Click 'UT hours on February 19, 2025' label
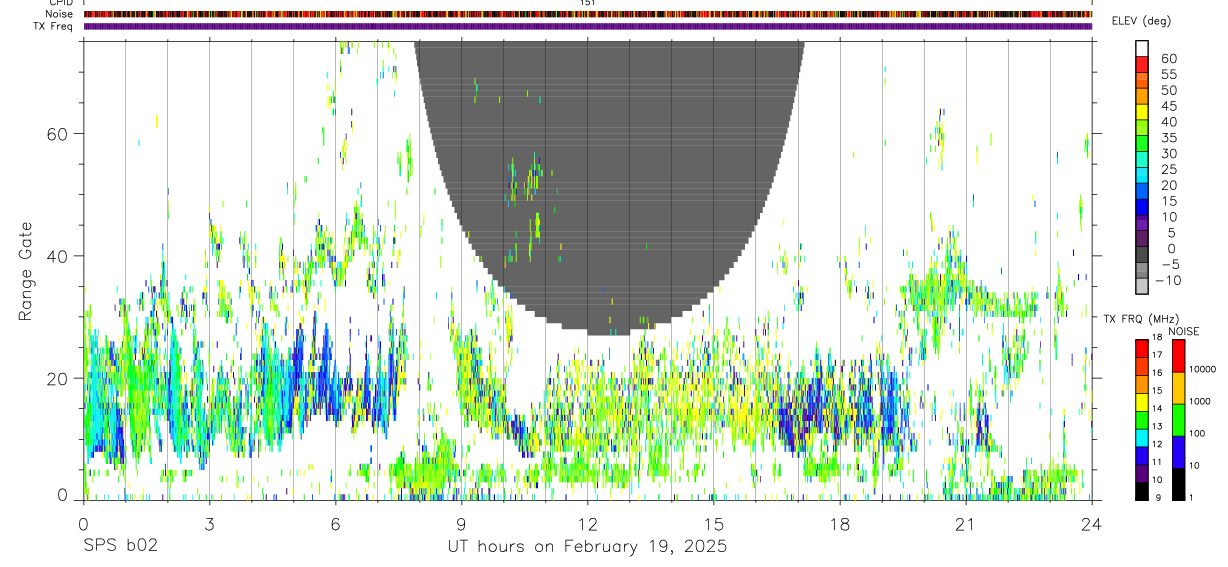This screenshot has height=567, width=1228. tap(587, 548)
